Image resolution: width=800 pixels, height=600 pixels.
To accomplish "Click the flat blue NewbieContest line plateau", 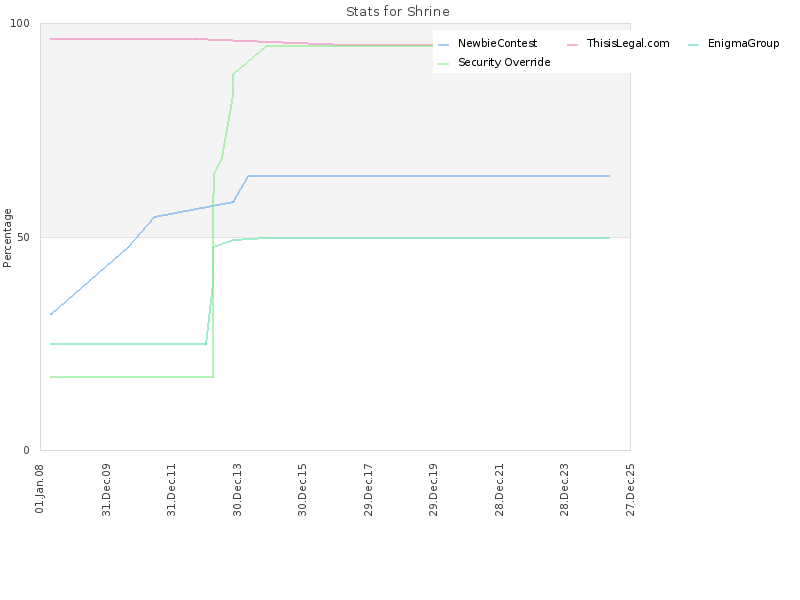I will coord(429,176).
